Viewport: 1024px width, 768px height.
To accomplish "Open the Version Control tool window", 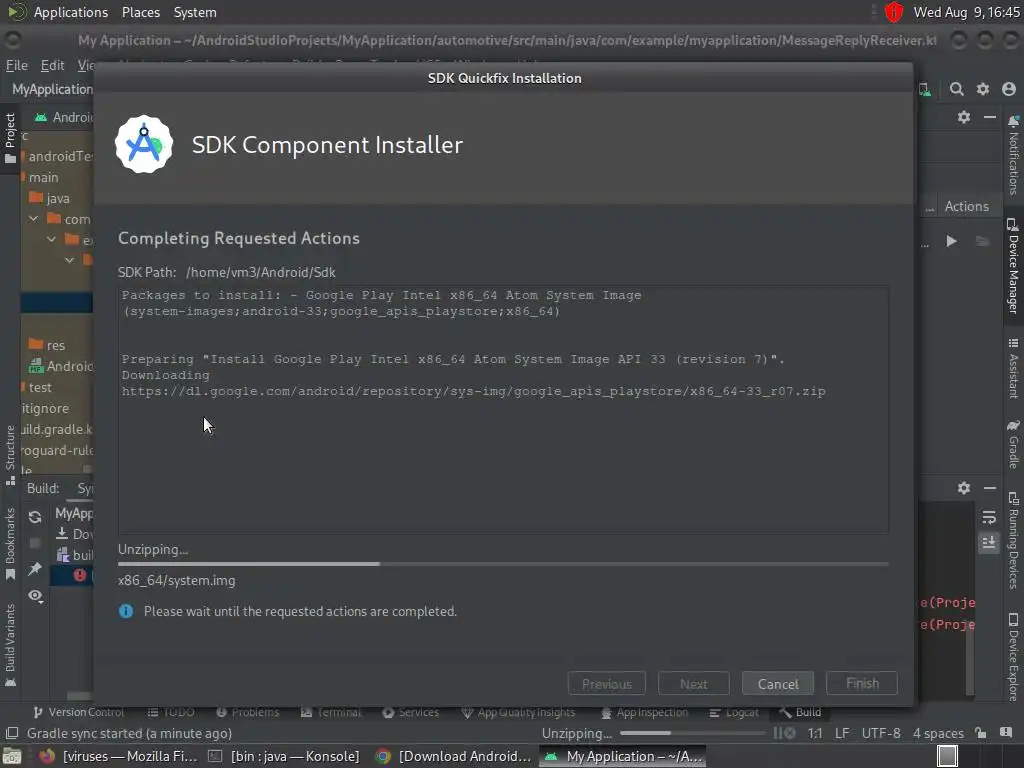I will (x=78, y=712).
